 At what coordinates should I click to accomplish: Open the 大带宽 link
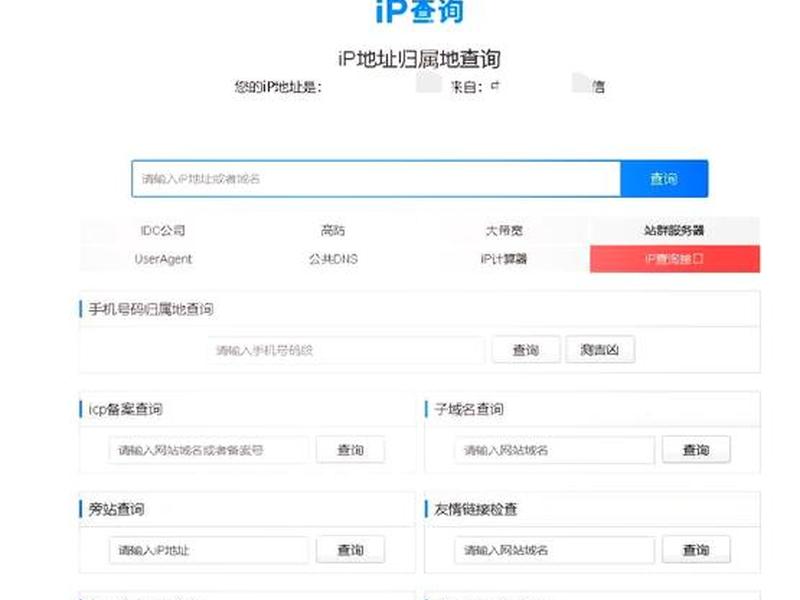click(504, 231)
